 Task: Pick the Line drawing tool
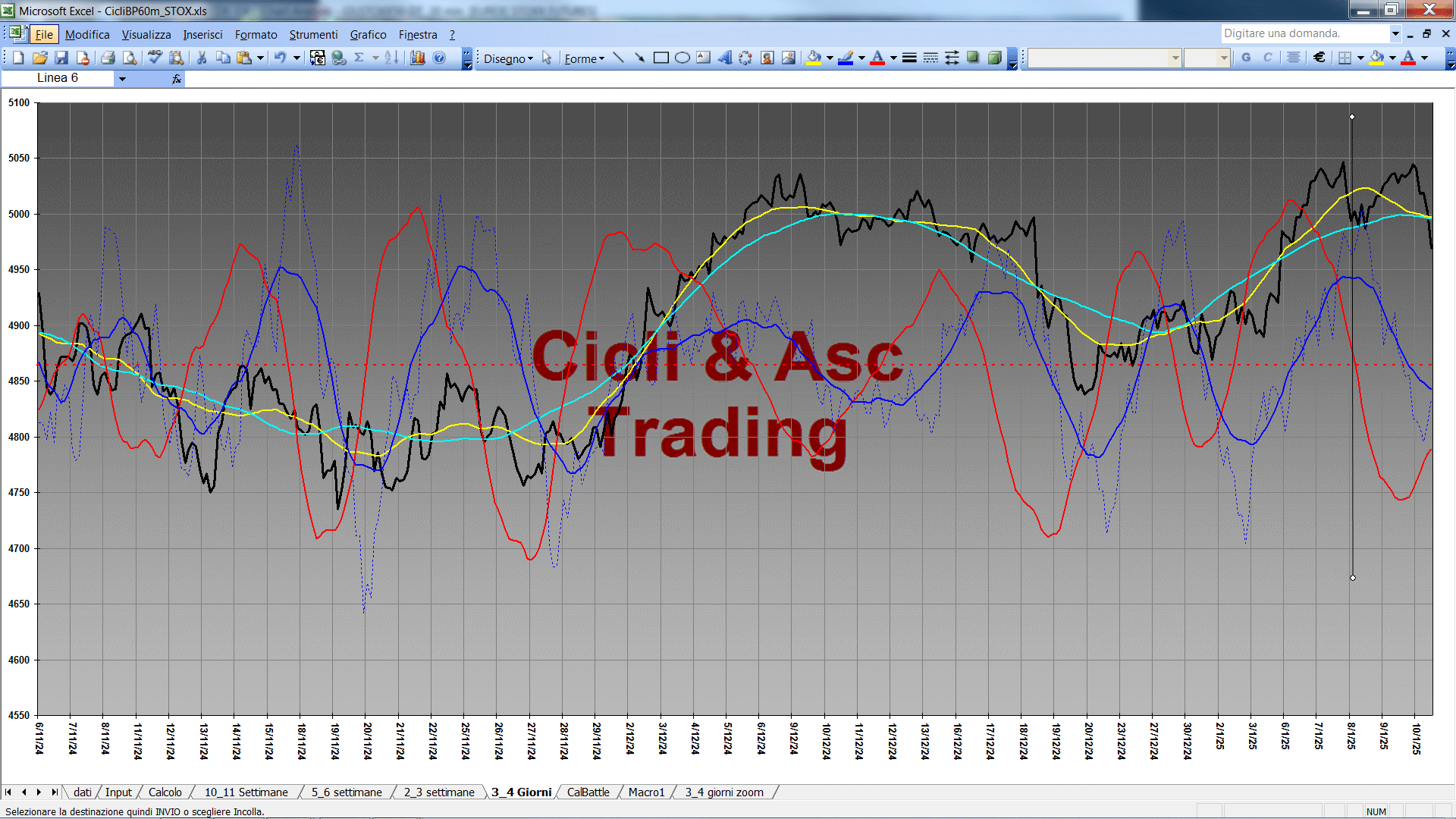(618, 58)
